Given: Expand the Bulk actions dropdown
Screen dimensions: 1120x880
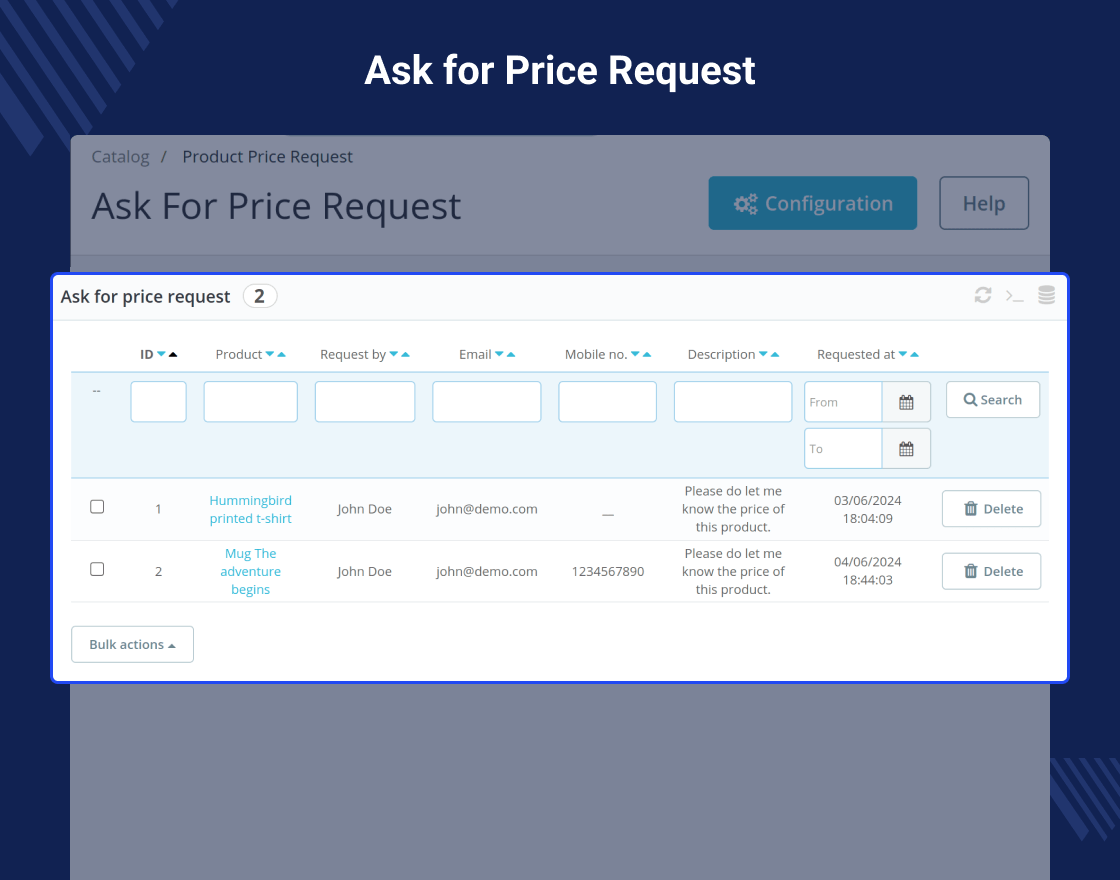Looking at the screenshot, I should [133, 644].
